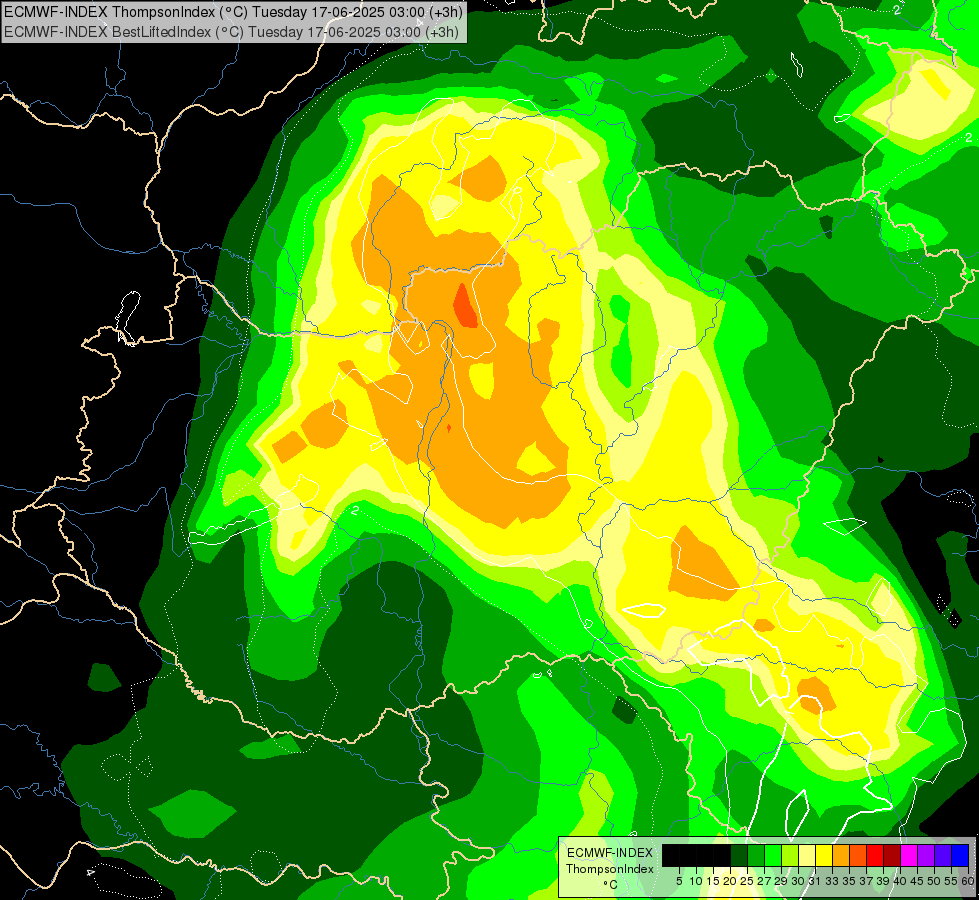The width and height of the screenshot is (979, 900).
Task: Click the medium green 25–27 legend swatch
Action: (x=755, y=855)
